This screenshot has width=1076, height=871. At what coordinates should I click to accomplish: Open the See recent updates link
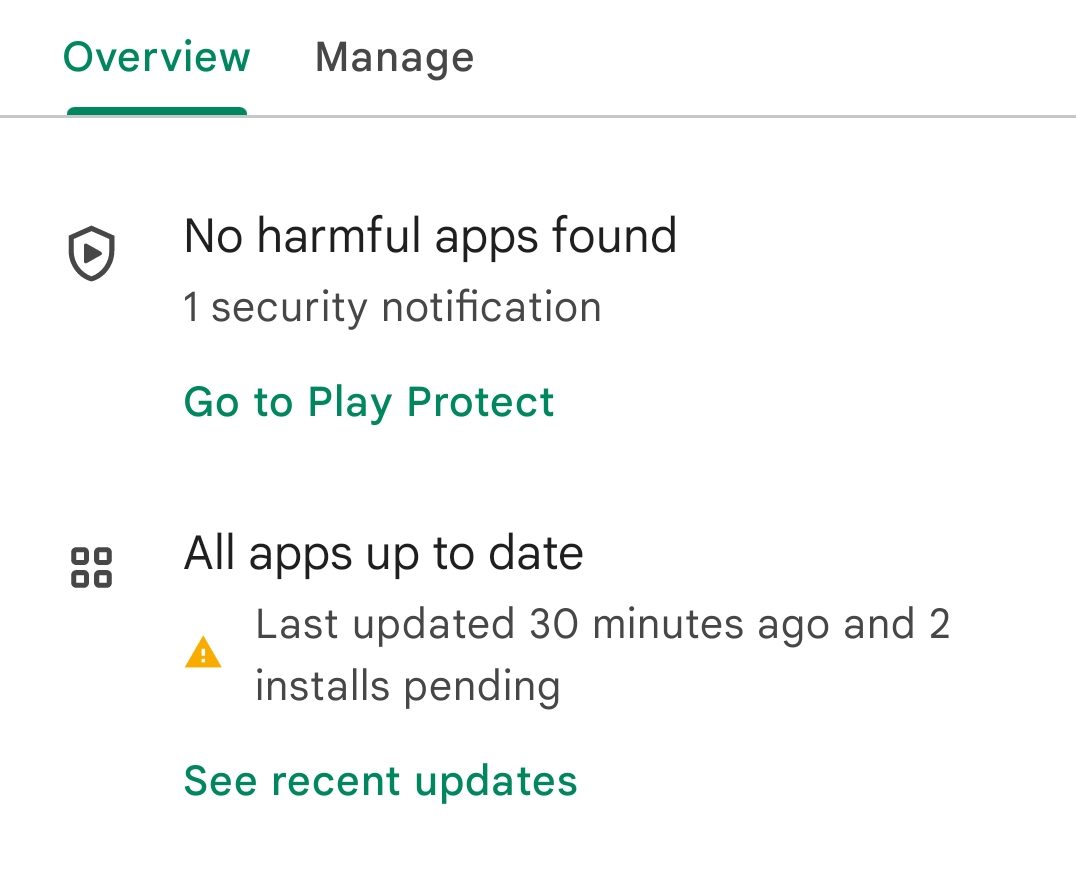point(380,780)
